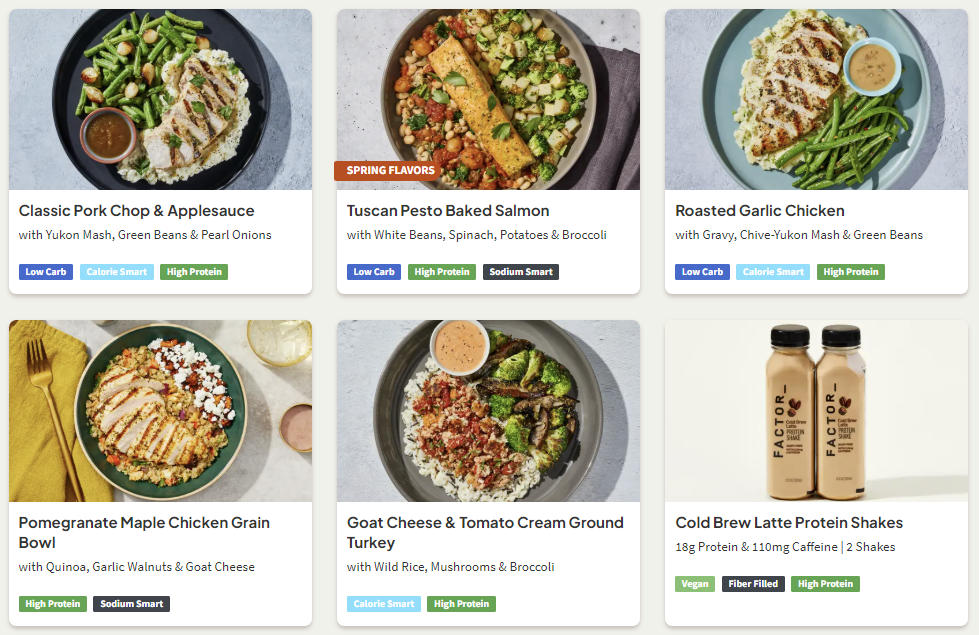
Task: Click the Classic Pork Chop & Applesauce title
Action: tap(136, 211)
